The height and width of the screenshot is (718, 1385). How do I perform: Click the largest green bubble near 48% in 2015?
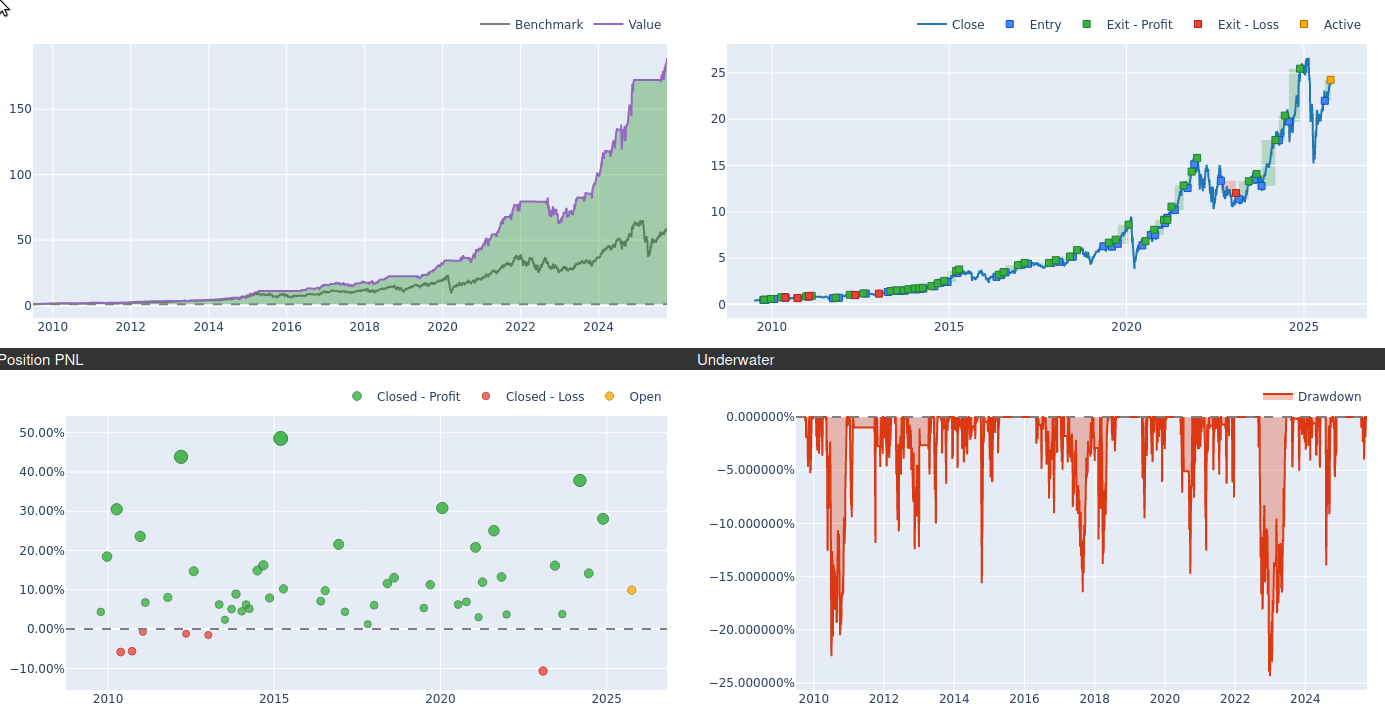click(x=281, y=438)
